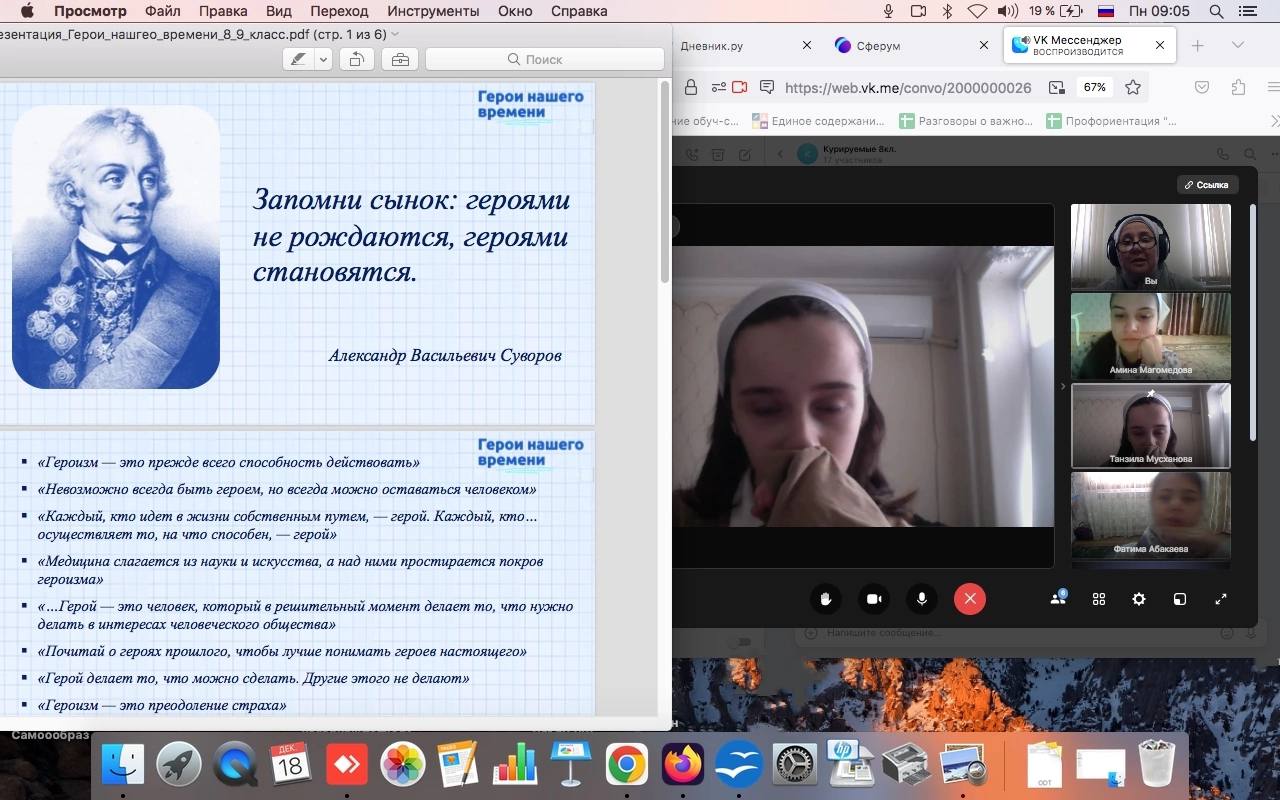Mute the microphone in call
The width and height of the screenshot is (1280, 800).
[x=921, y=599]
